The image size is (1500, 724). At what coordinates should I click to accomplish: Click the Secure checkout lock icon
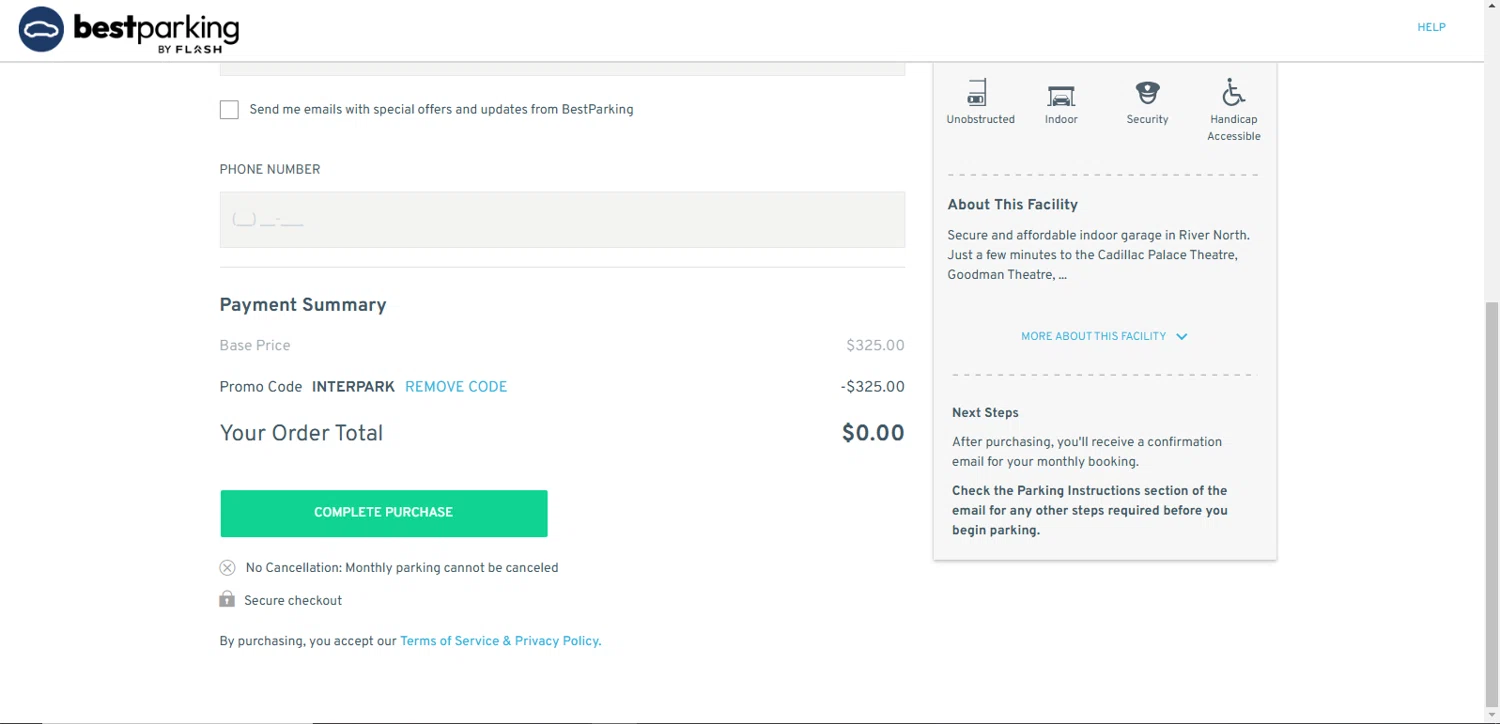(x=227, y=600)
